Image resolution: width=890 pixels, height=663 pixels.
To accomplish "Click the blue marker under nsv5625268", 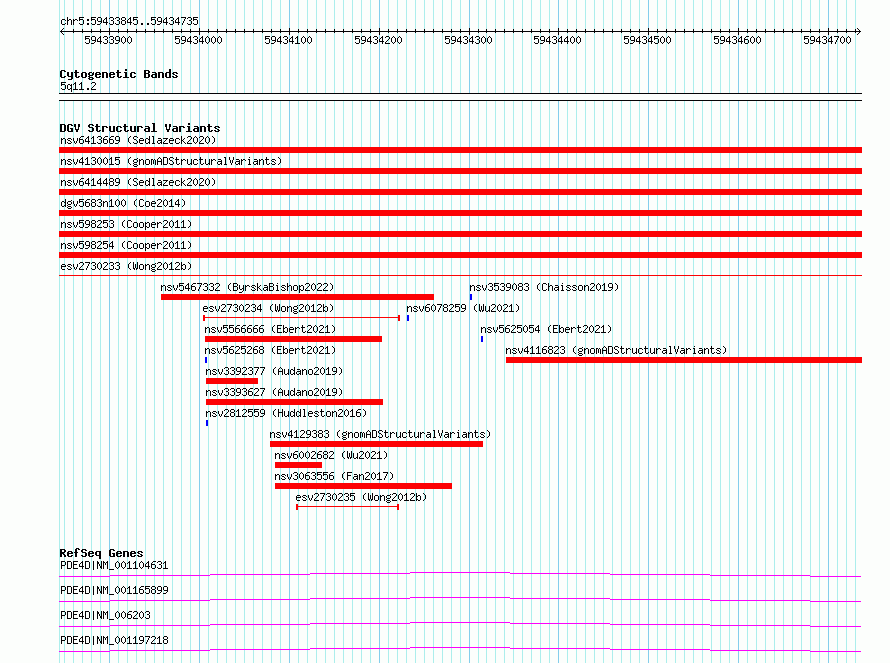I will pyautogui.click(x=206, y=360).
